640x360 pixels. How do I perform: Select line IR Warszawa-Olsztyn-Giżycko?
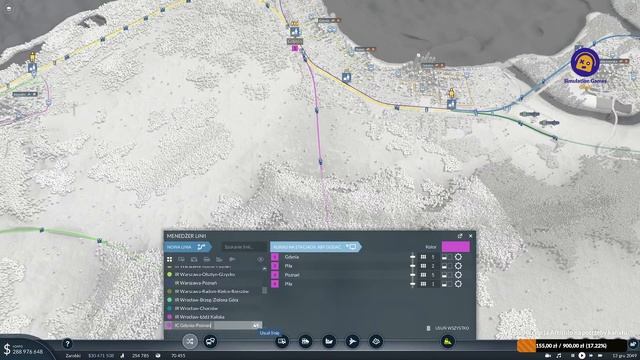coord(205,274)
